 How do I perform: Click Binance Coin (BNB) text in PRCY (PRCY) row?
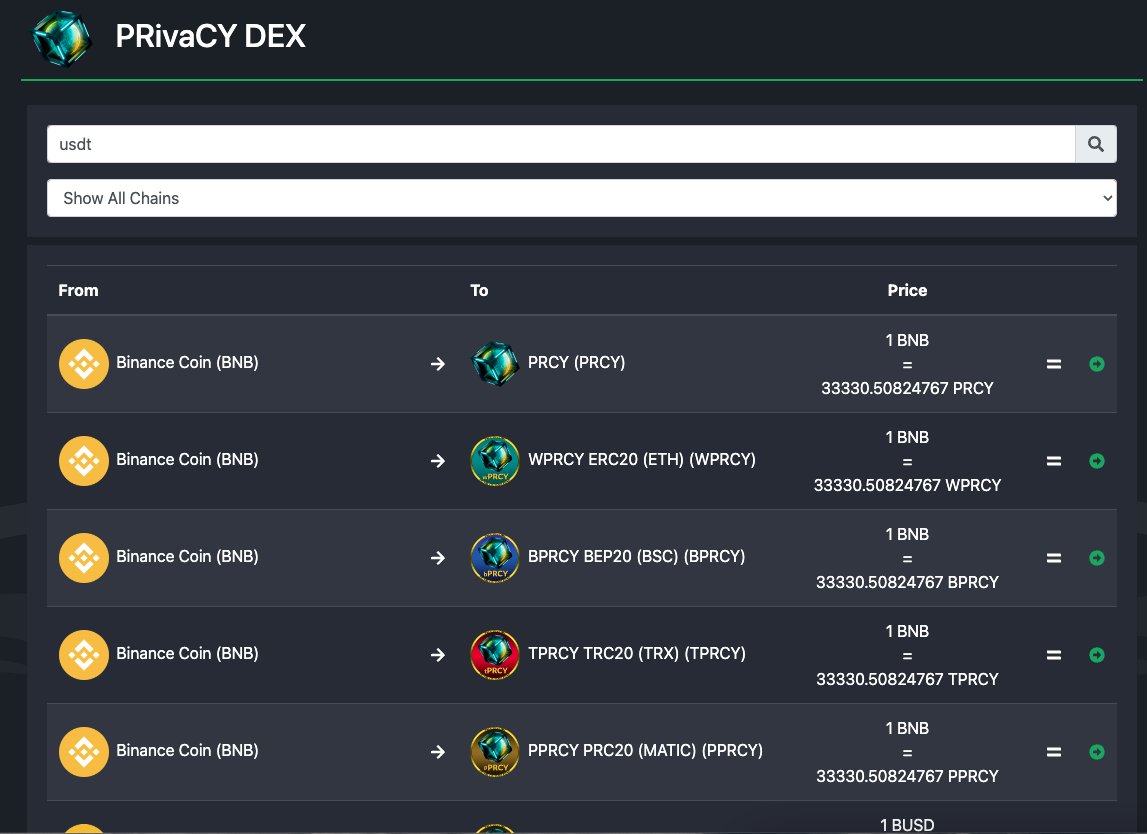tap(187, 363)
